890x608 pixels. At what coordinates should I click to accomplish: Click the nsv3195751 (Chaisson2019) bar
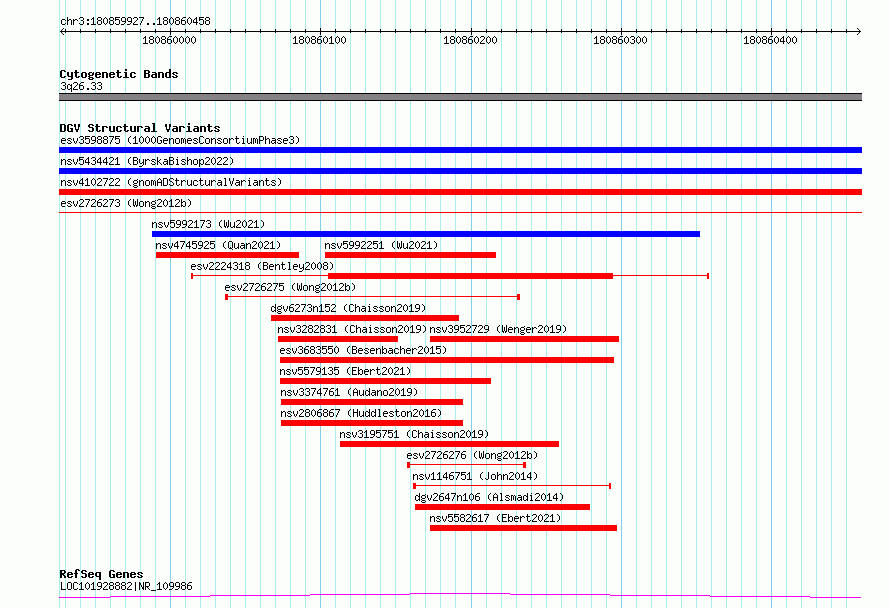coord(450,444)
